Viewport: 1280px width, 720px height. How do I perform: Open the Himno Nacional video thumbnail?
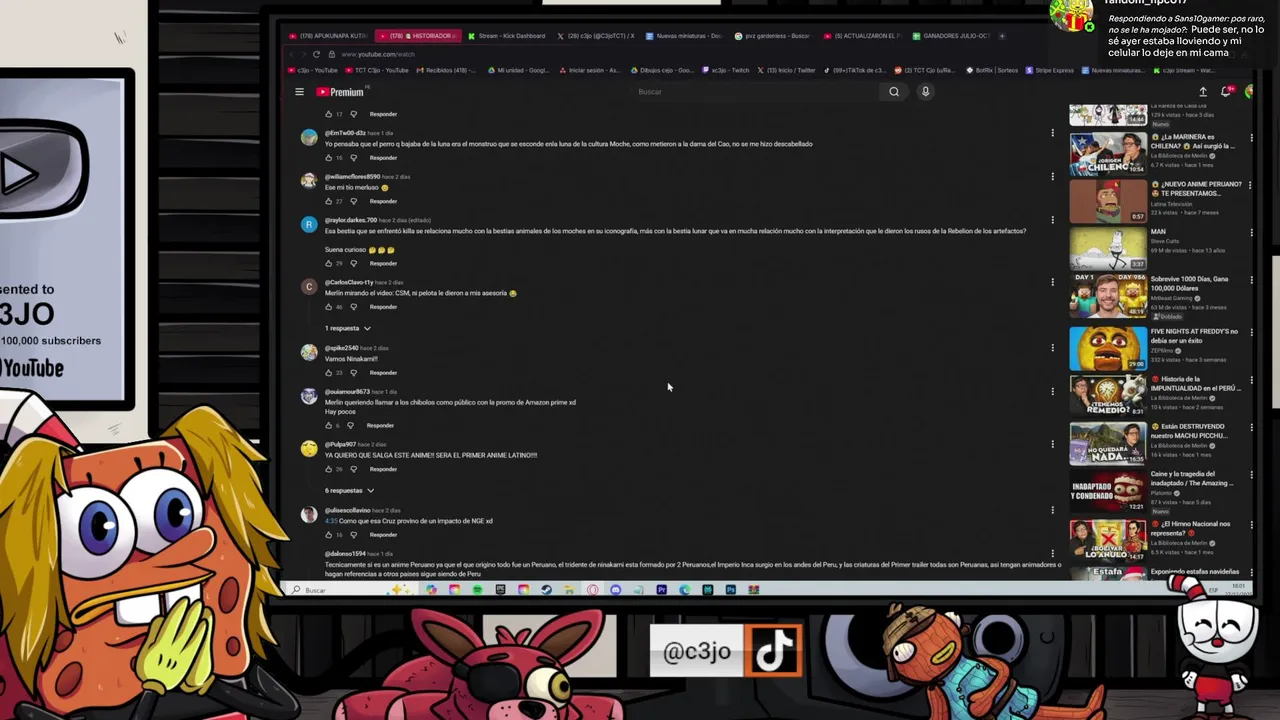1108,539
